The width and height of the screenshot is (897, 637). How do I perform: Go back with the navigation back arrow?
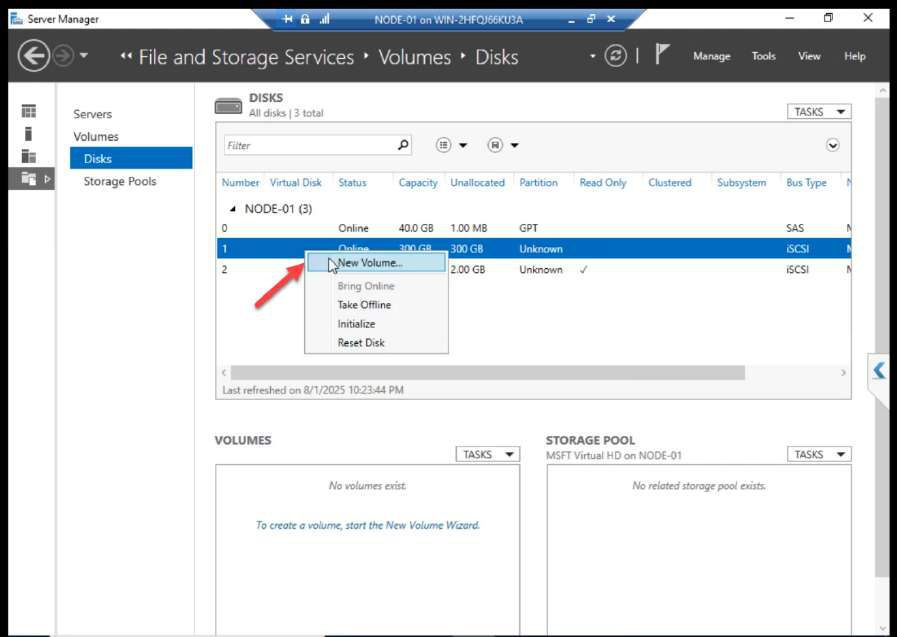point(34,55)
